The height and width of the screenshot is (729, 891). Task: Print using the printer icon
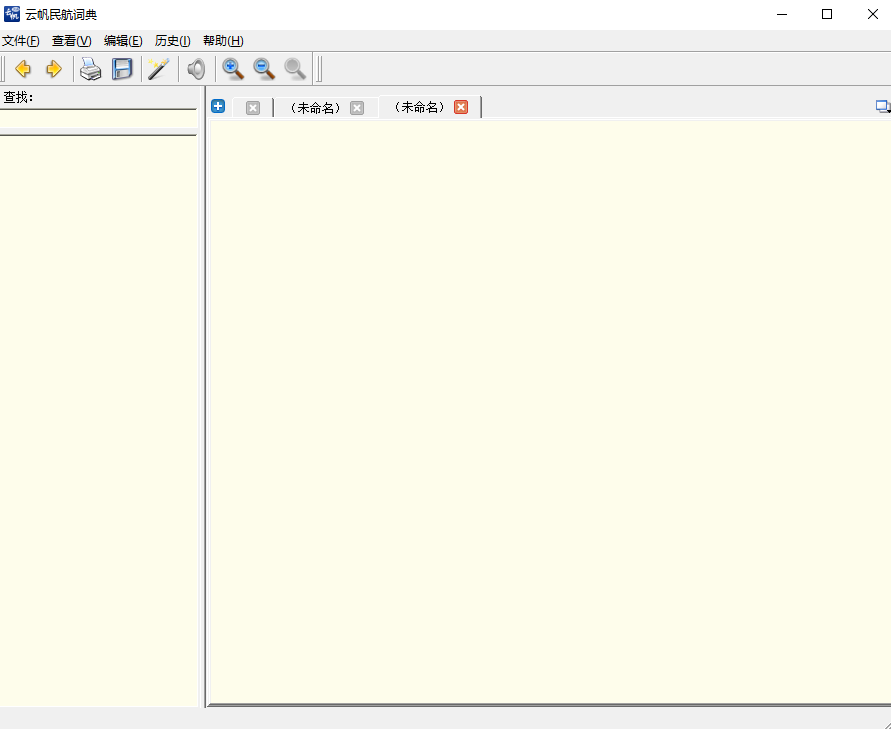pyautogui.click(x=91, y=69)
